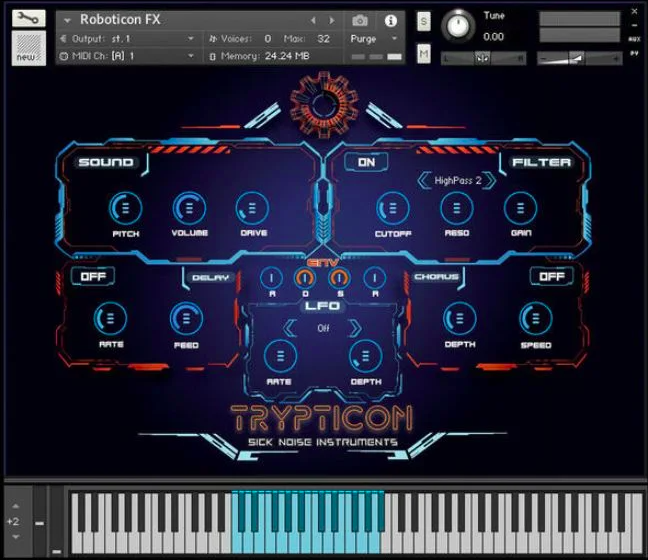Click the camera snapshot icon
The width and height of the screenshot is (648, 560).
(x=360, y=20)
